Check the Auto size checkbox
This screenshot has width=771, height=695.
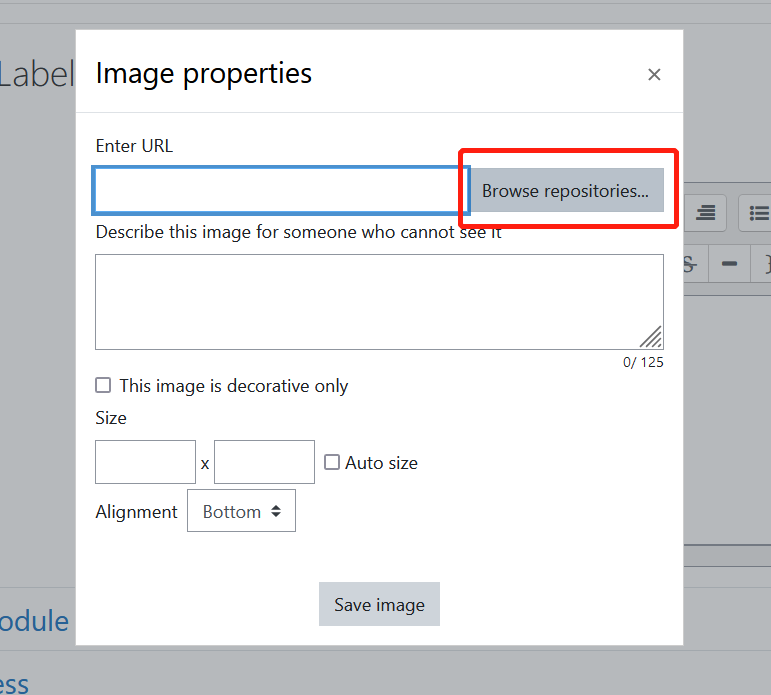[331, 462]
